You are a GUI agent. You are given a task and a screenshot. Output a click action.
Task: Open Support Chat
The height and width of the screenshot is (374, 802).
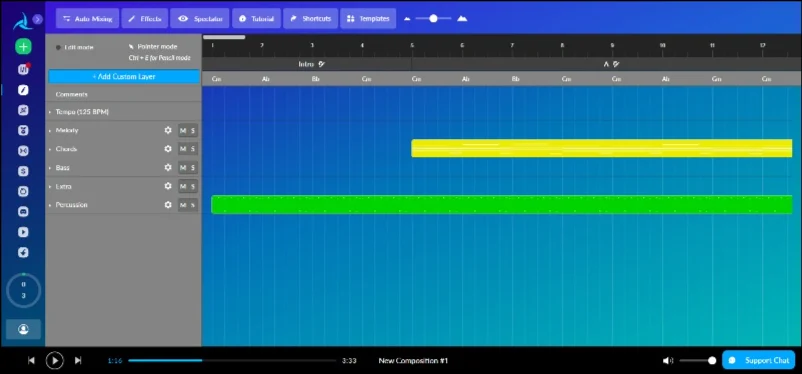pos(759,360)
